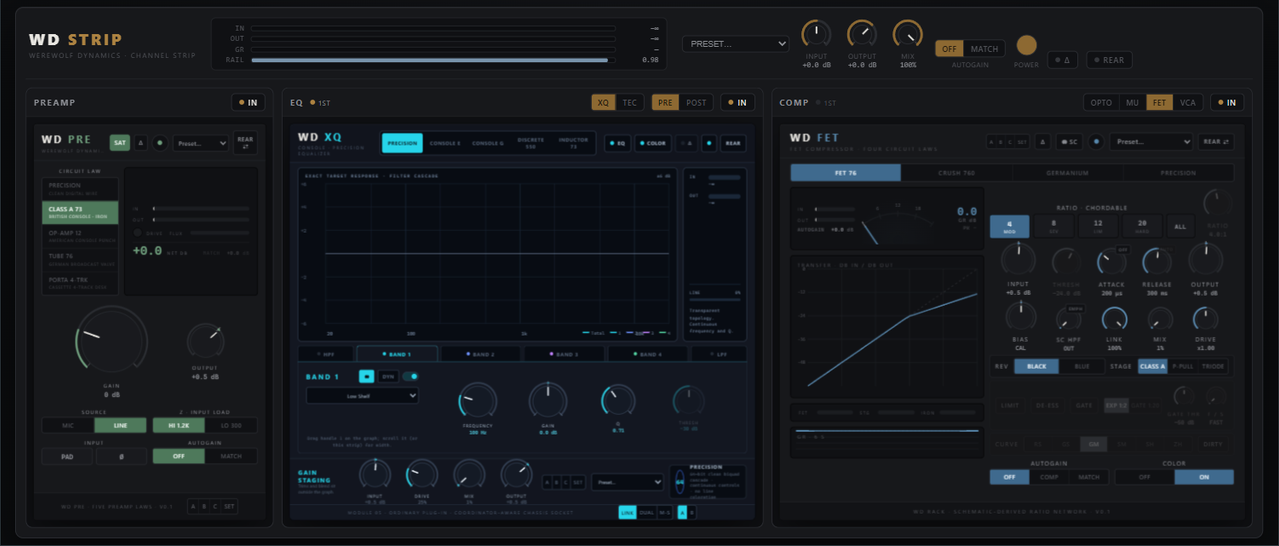The height and width of the screenshot is (546, 1279).
Task: Select the OP-AMP 12 circuit law
Action: [80, 235]
